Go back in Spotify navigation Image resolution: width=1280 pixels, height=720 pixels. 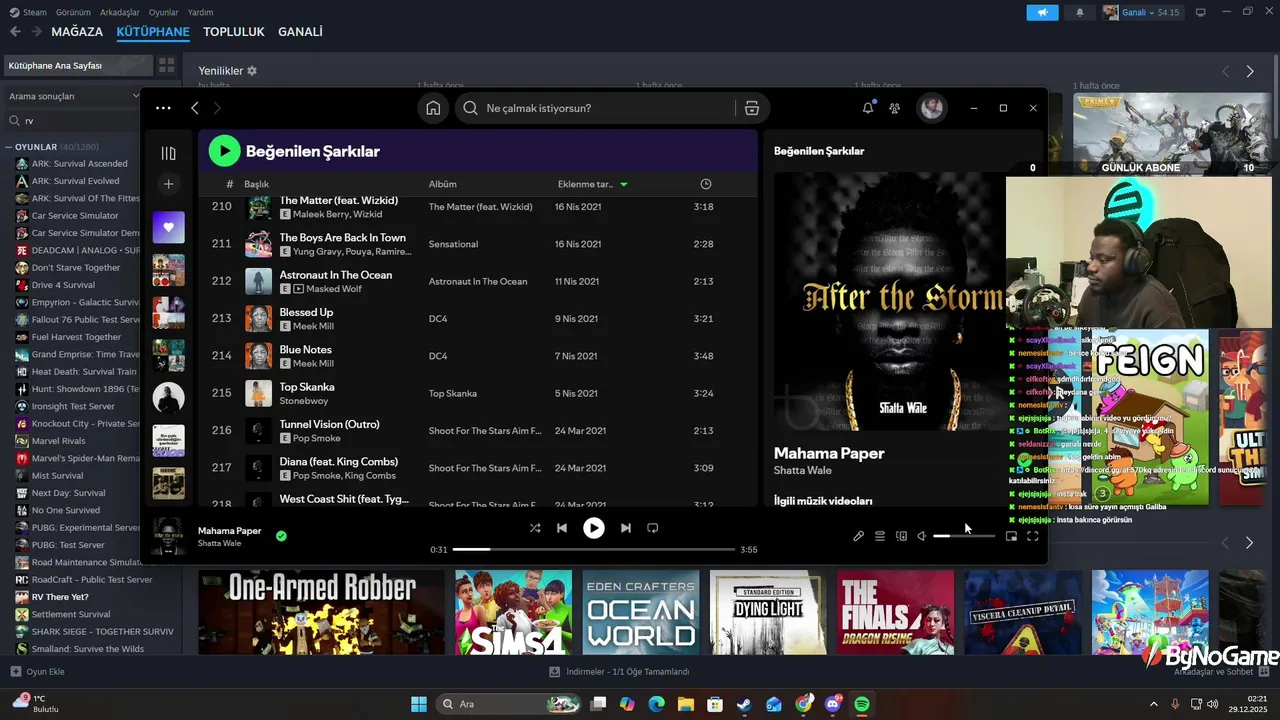pyautogui.click(x=195, y=108)
